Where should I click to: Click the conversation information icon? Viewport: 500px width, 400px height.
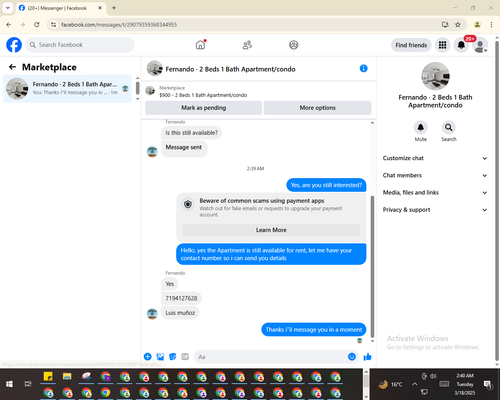(x=363, y=68)
